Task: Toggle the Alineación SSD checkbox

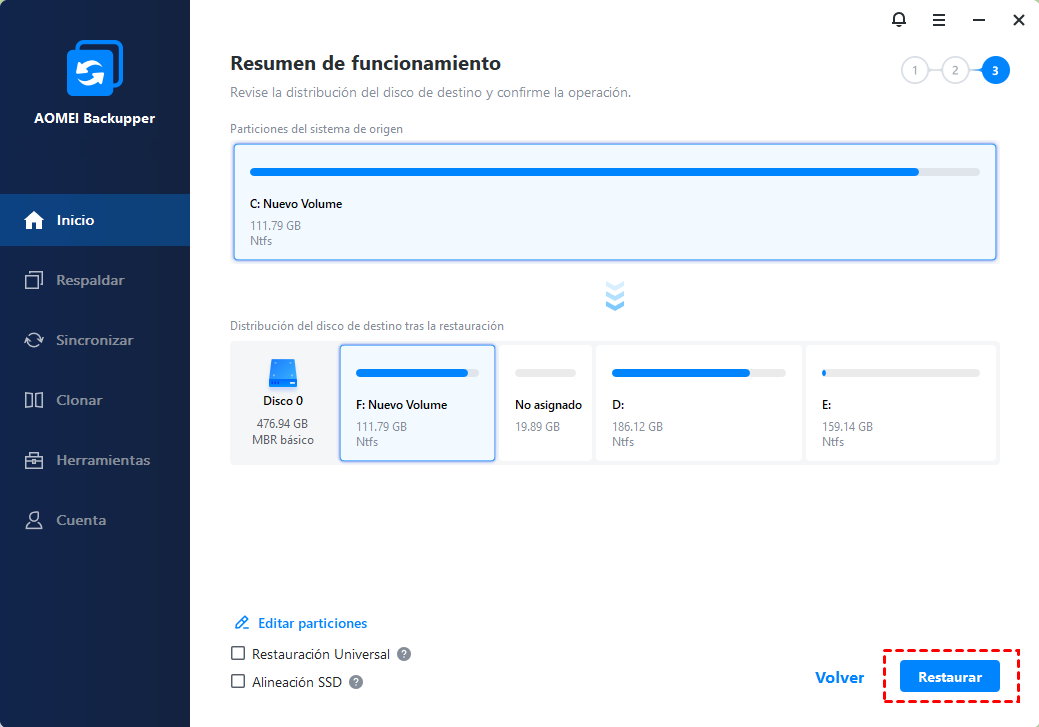Action: point(238,682)
